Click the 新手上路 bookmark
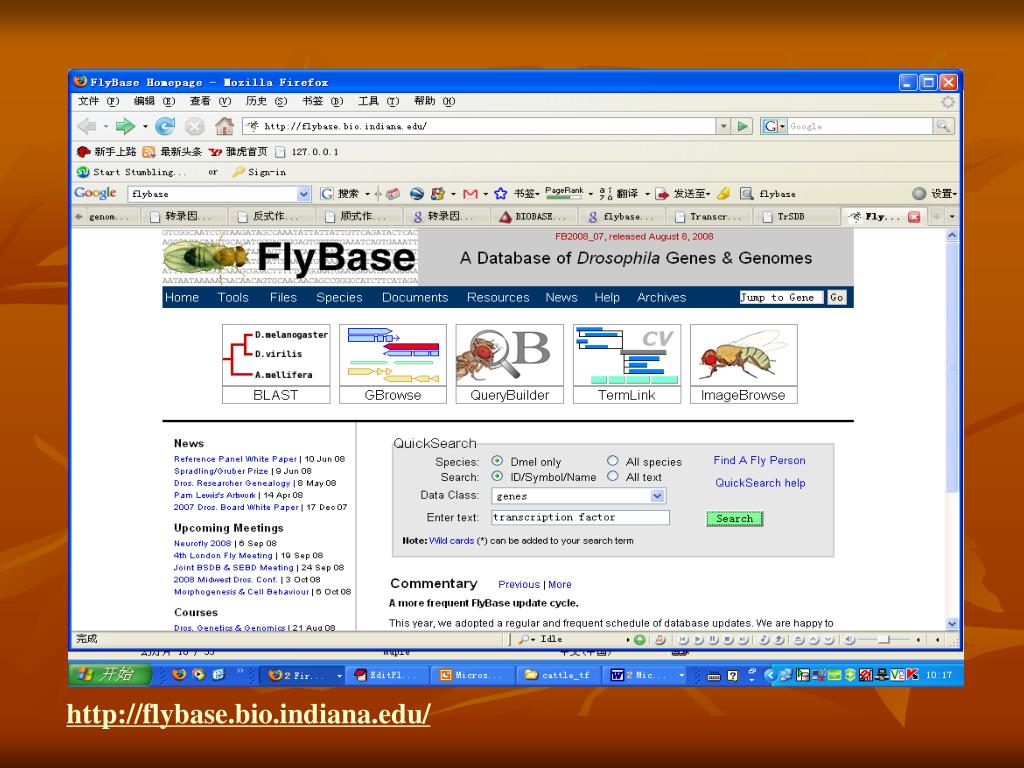The width and height of the screenshot is (1024, 768). (106, 152)
